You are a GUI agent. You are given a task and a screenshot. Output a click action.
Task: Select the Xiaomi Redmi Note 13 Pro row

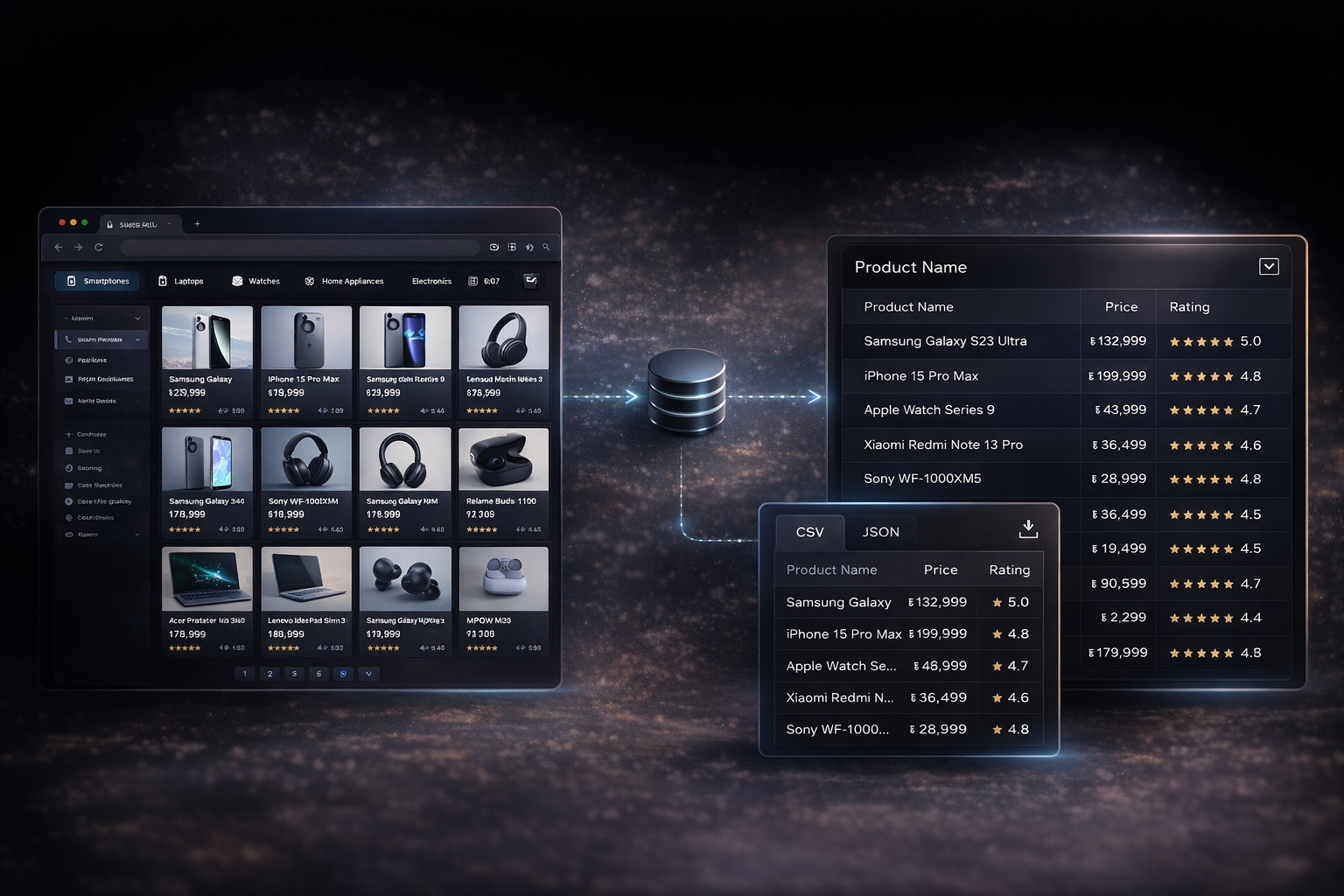tap(1067, 444)
